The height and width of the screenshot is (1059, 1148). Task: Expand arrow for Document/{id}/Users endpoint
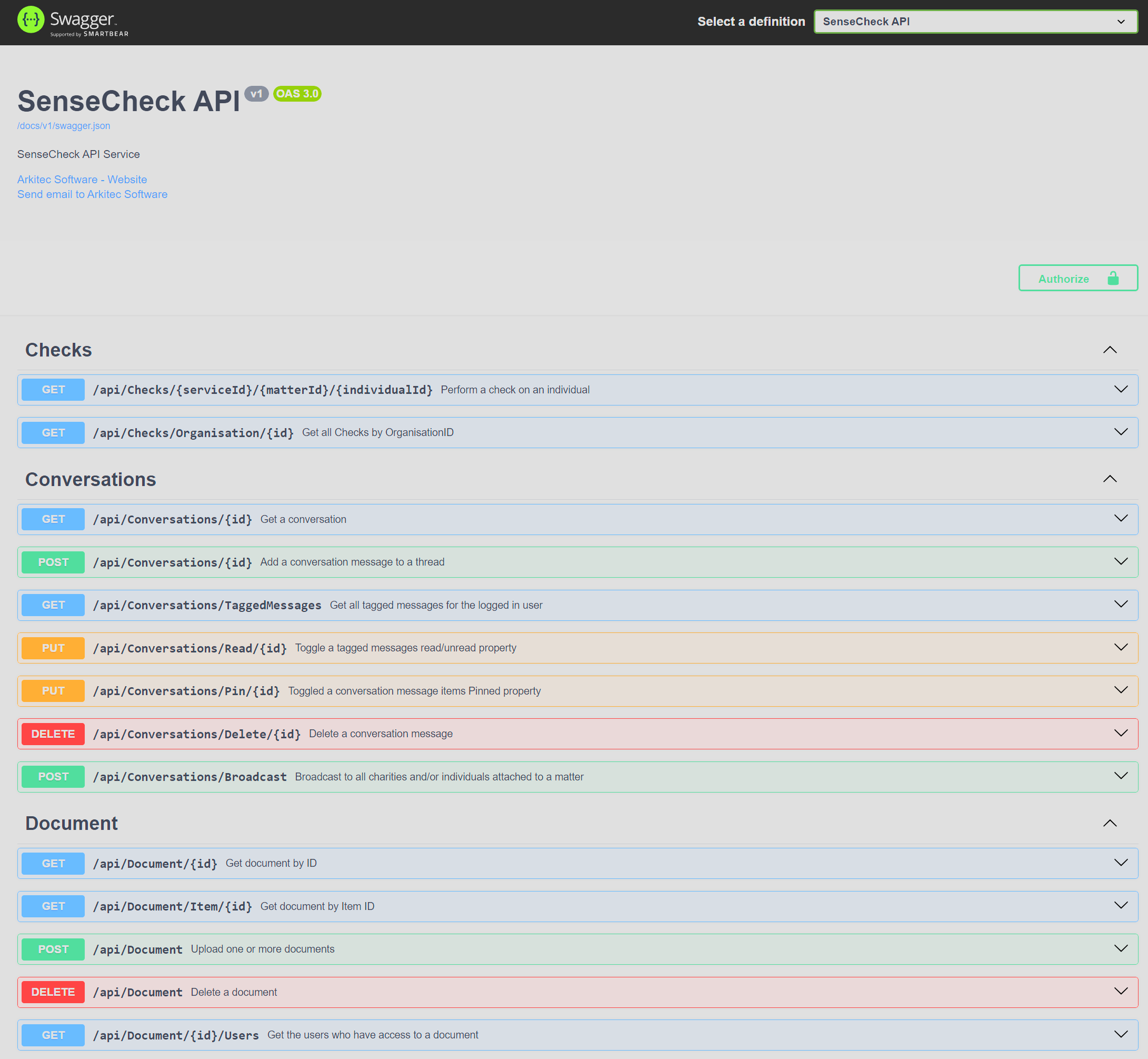[x=1121, y=1035]
